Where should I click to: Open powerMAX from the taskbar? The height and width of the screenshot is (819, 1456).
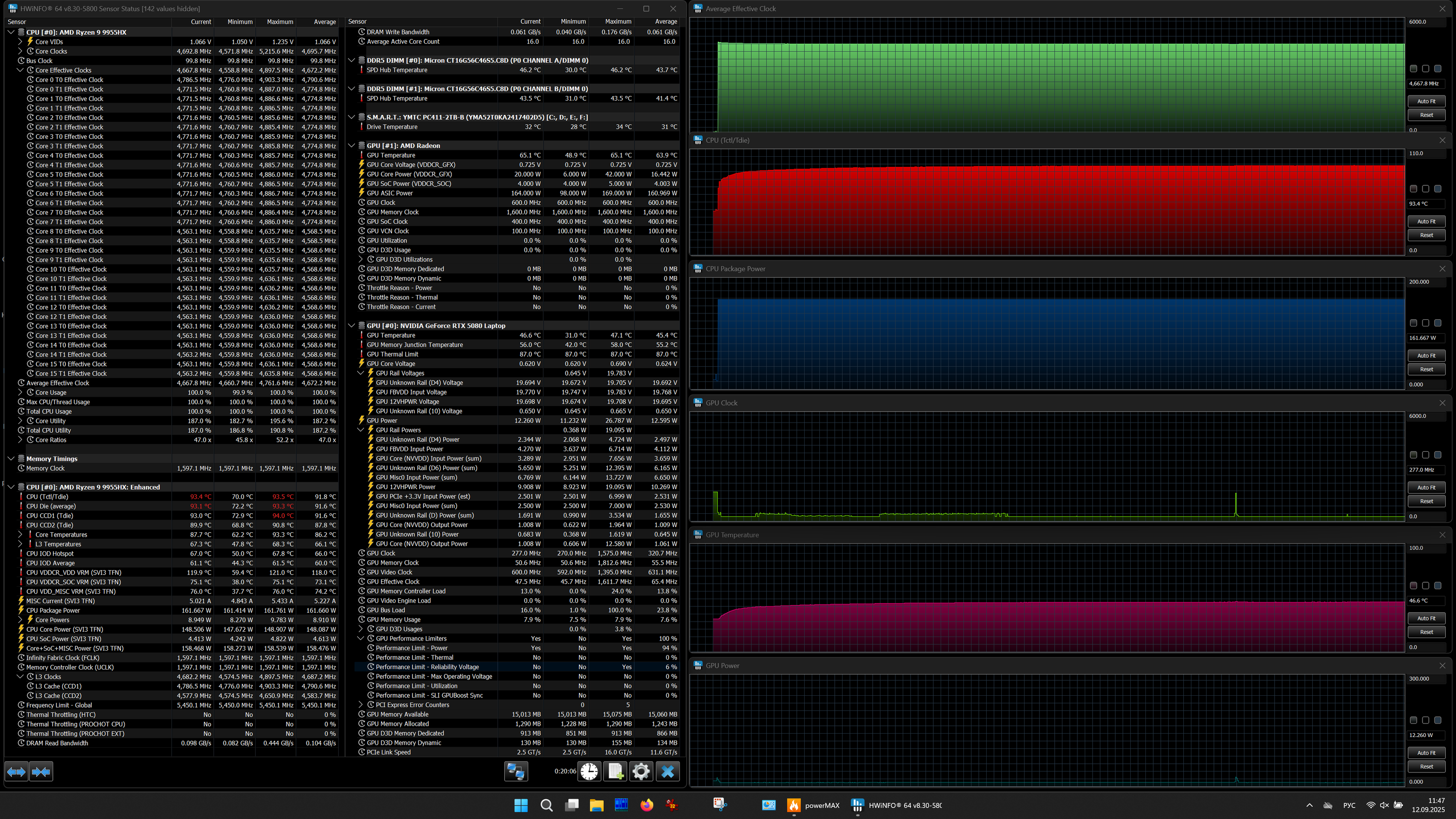pos(813,805)
